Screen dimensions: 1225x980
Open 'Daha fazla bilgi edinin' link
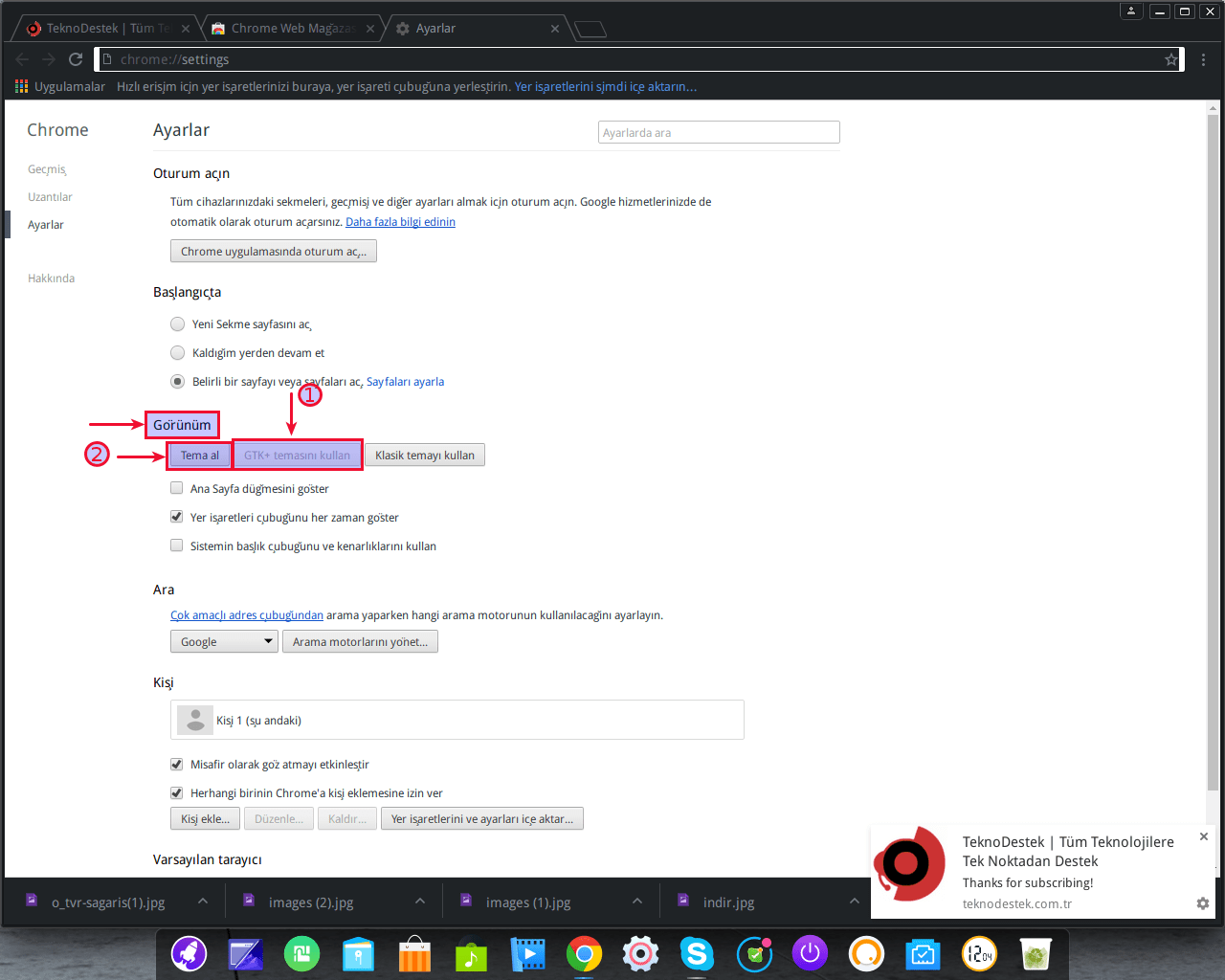click(400, 222)
